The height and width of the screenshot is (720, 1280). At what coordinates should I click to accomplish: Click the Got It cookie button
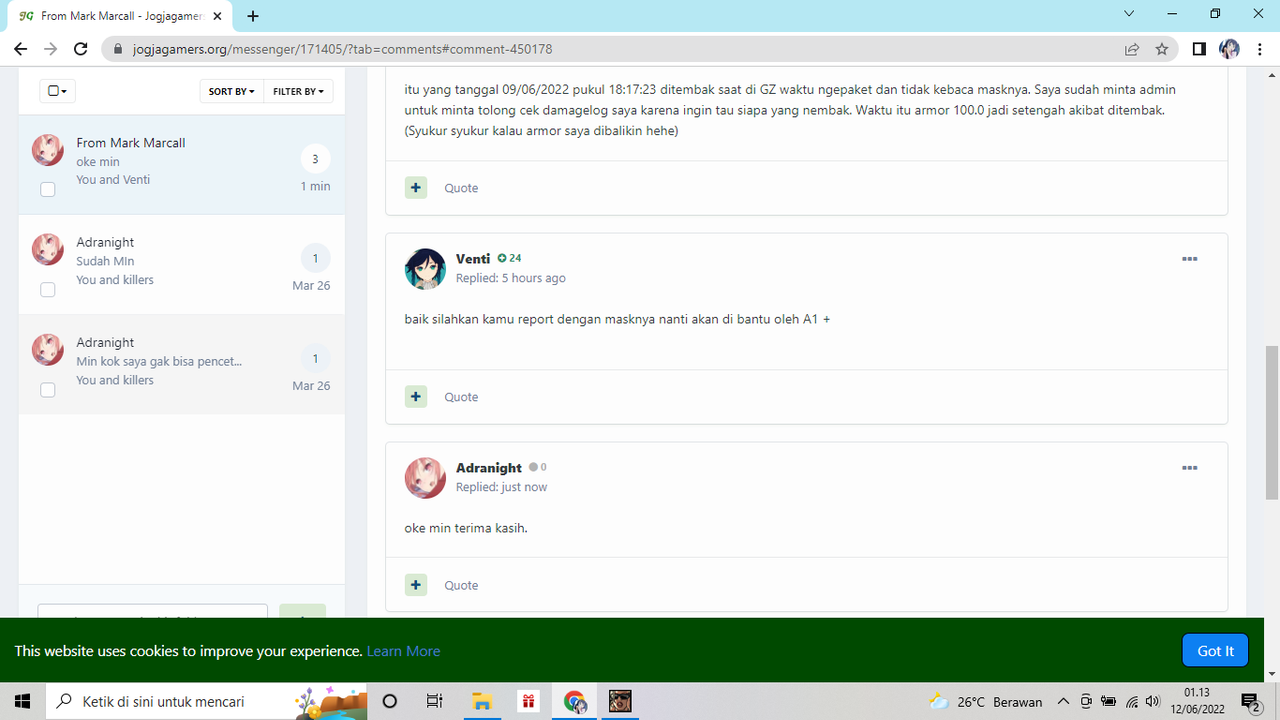point(1215,651)
